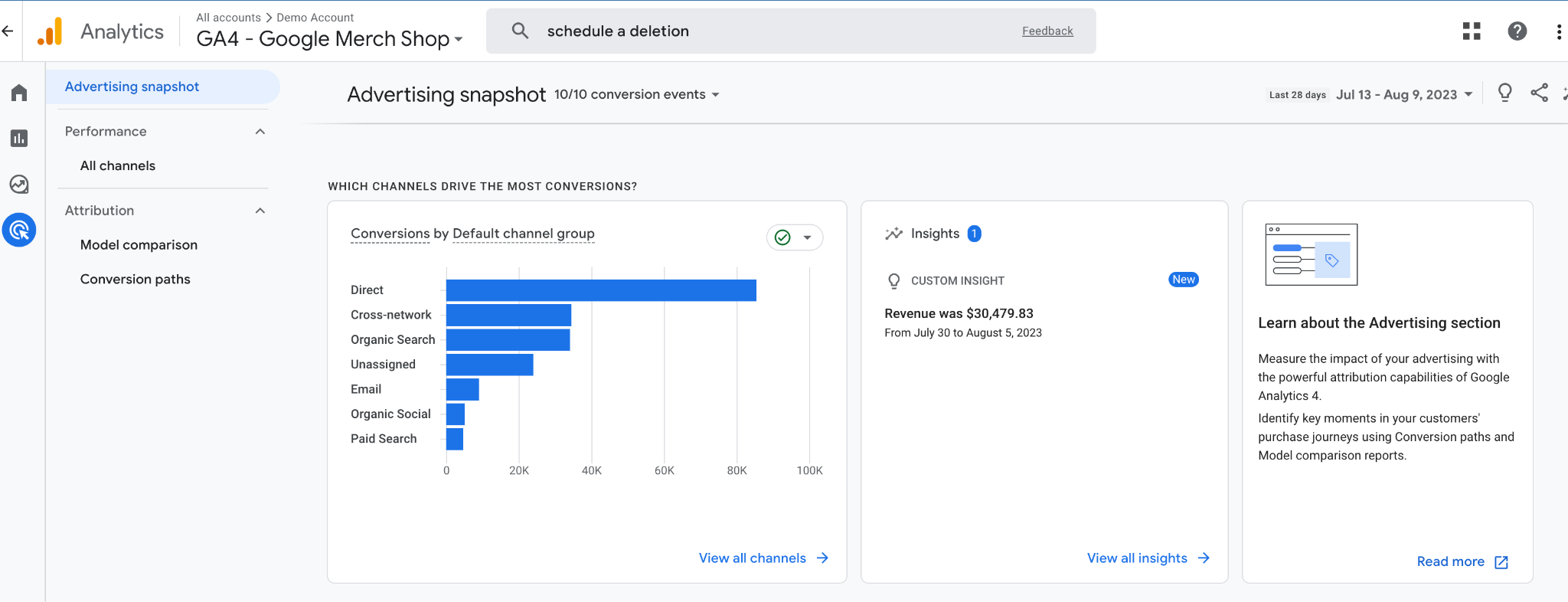Viewport: 1568px width, 602px height.
Task: Open Model comparison report
Action: click(139, 245)
